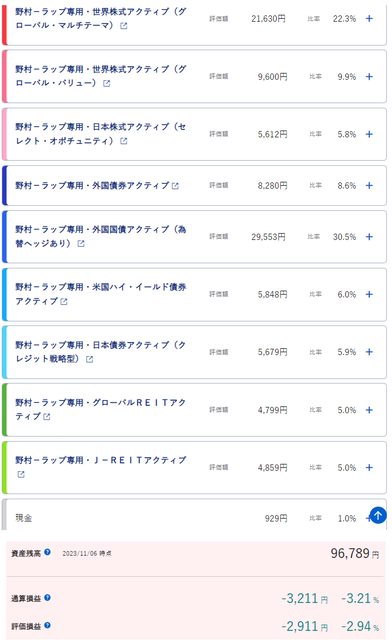Expand the 5,679円 日本債券アクティブ row
392x640 pixels.
pyautogui.click(x=369, y=352)
